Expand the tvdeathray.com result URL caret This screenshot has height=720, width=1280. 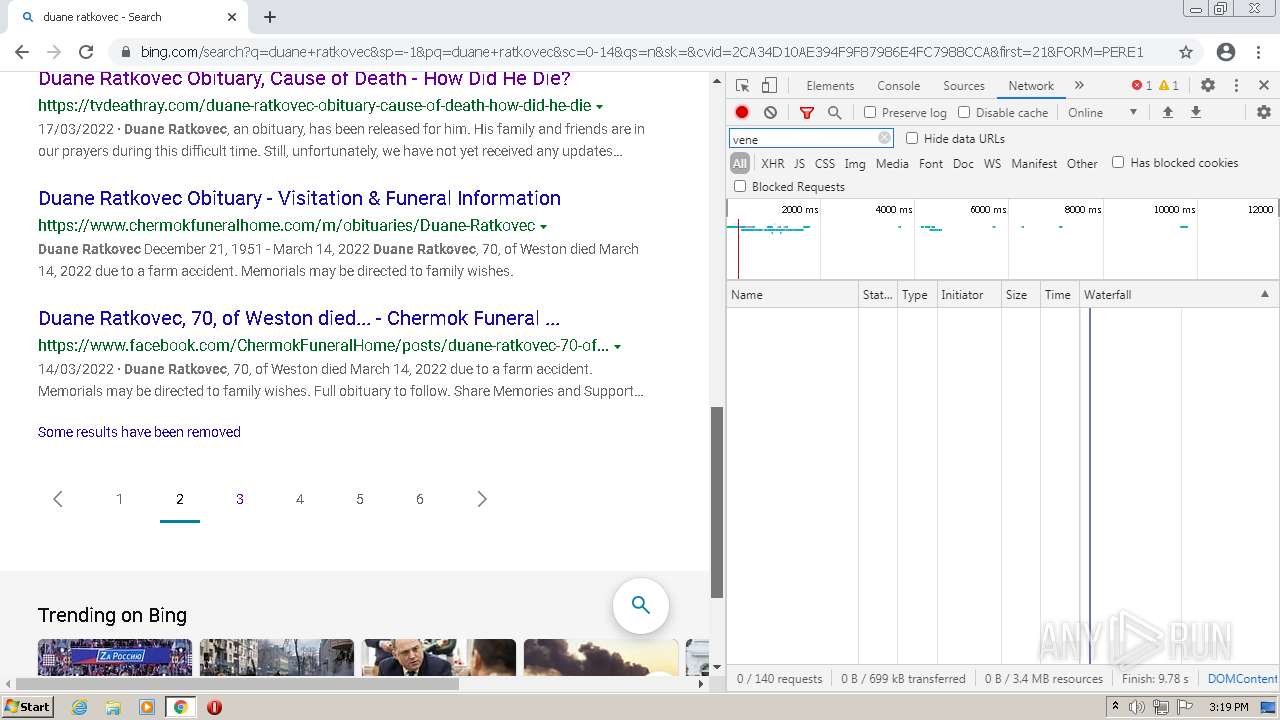point(600,106)
